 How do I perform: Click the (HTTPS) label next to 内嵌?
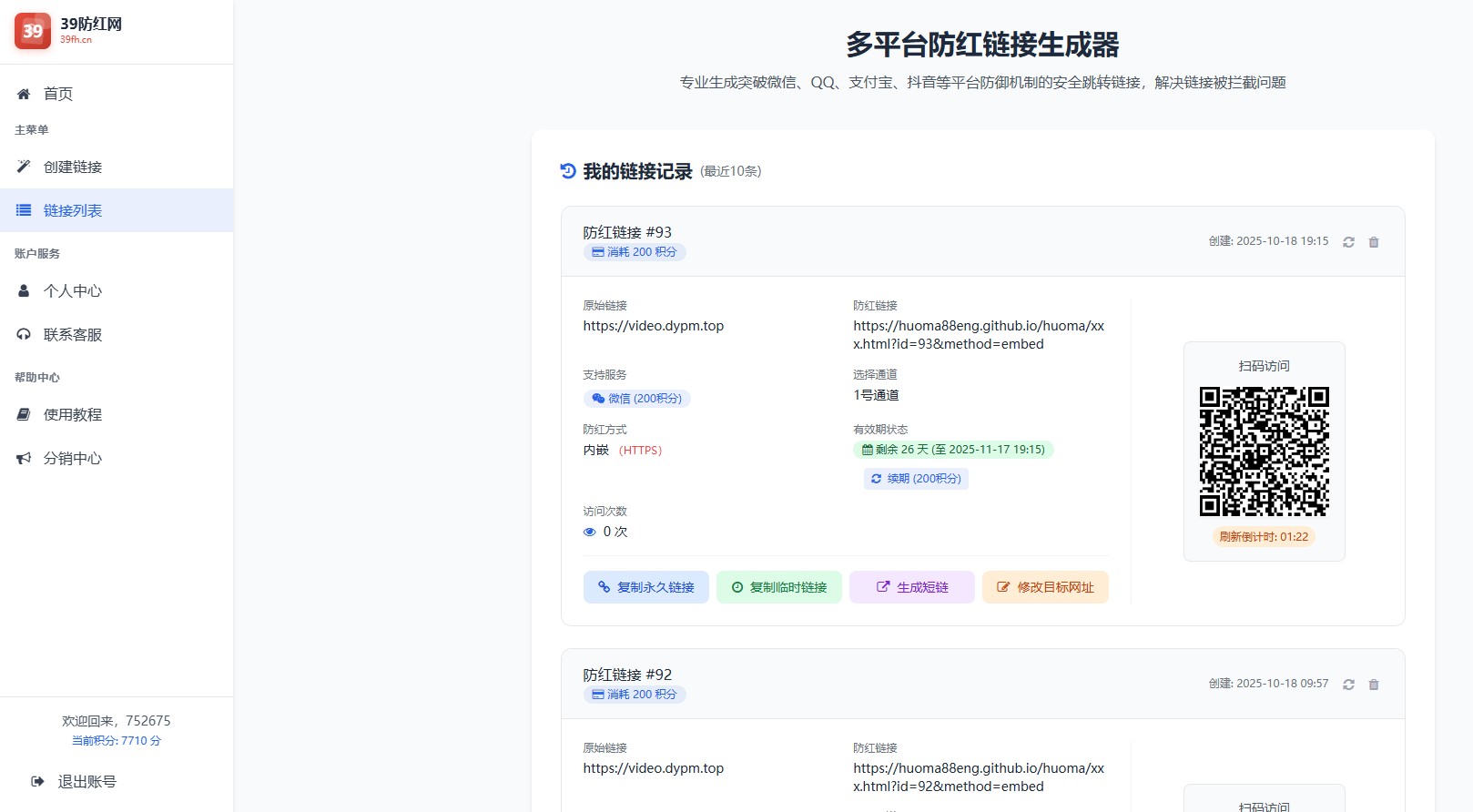click(641, 451)
